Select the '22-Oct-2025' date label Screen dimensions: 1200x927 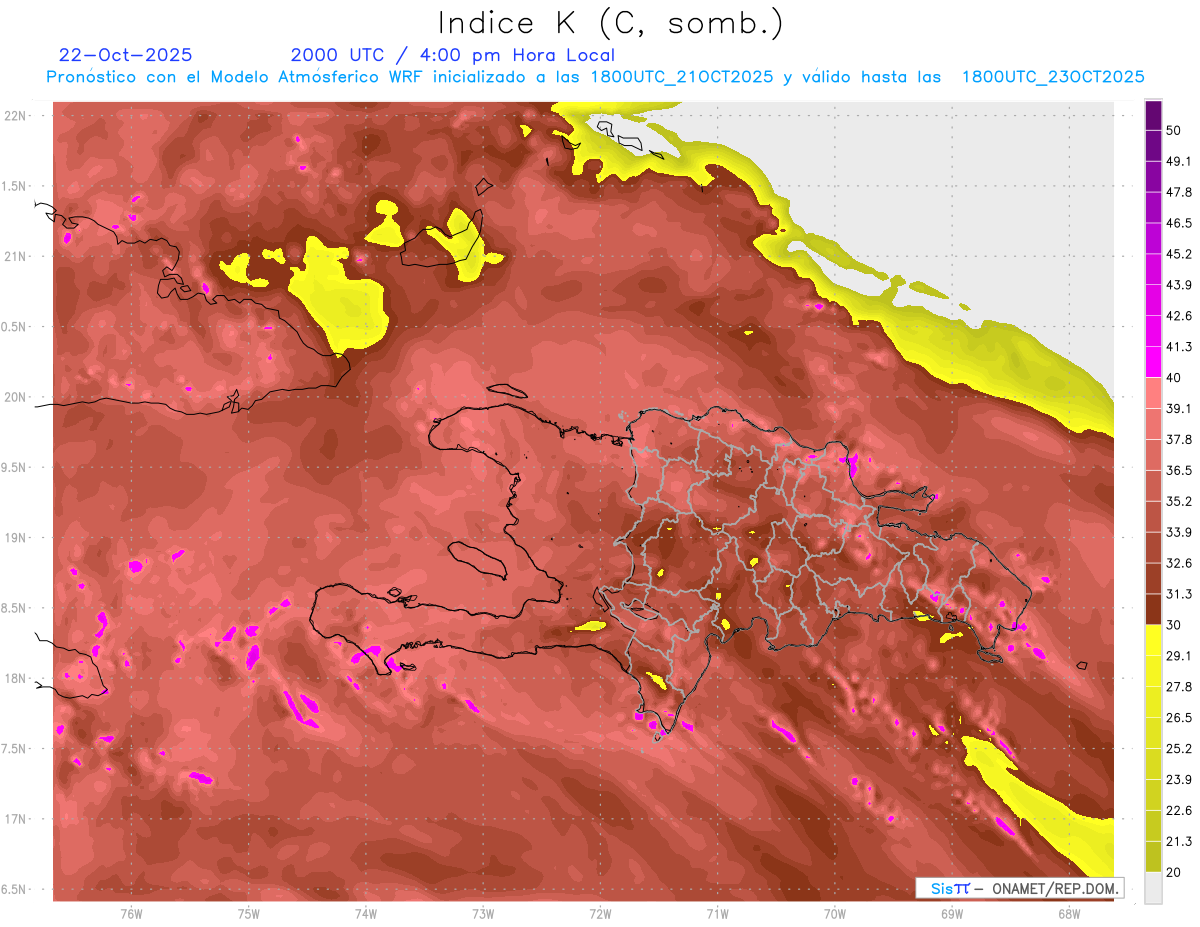point(126,55)
